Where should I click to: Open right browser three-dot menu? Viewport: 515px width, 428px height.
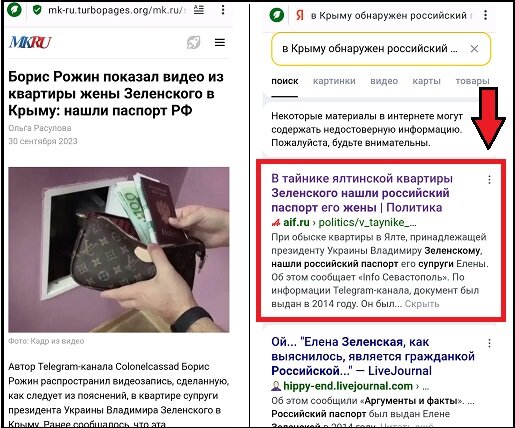(x=485, y=15)
